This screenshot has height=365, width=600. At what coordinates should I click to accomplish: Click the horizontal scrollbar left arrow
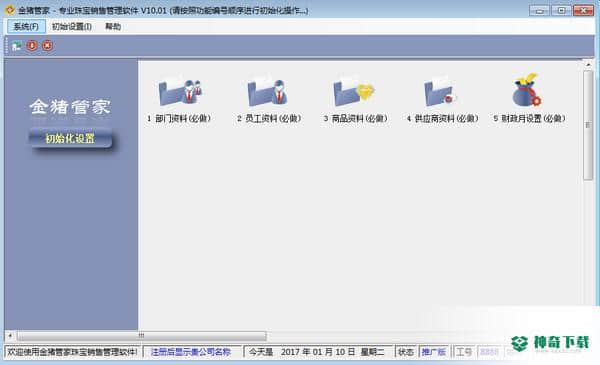pyautogui.click(x=10, y=336)
